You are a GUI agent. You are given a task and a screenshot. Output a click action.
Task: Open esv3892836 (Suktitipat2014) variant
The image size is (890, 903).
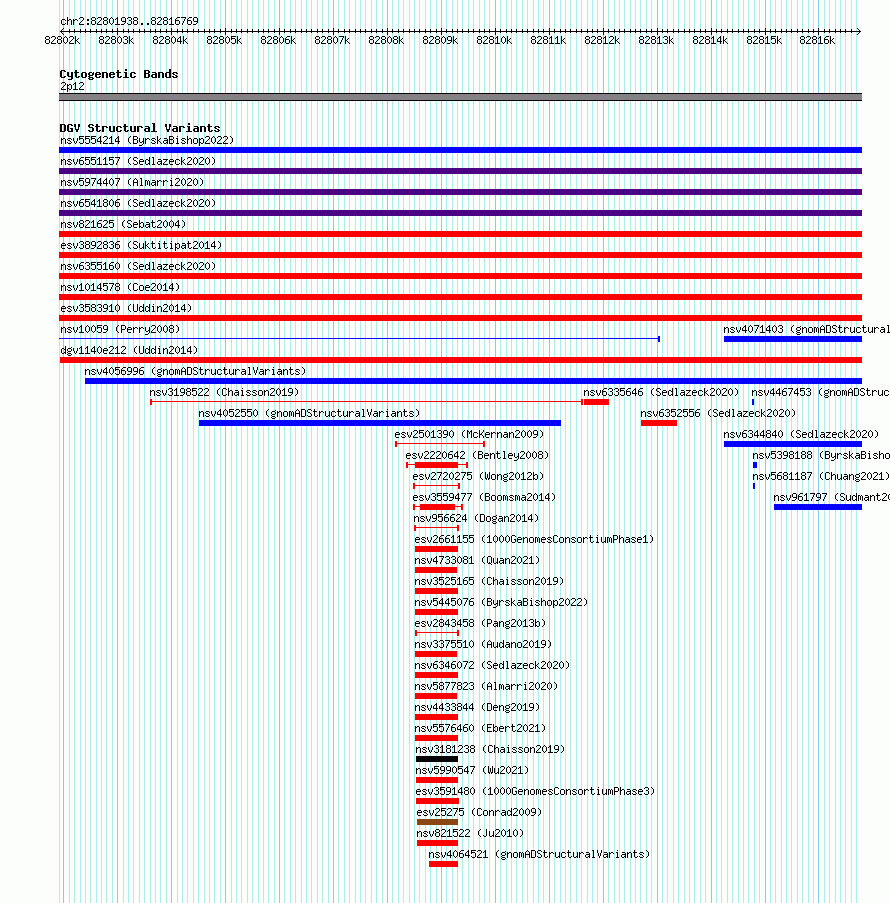141,245
